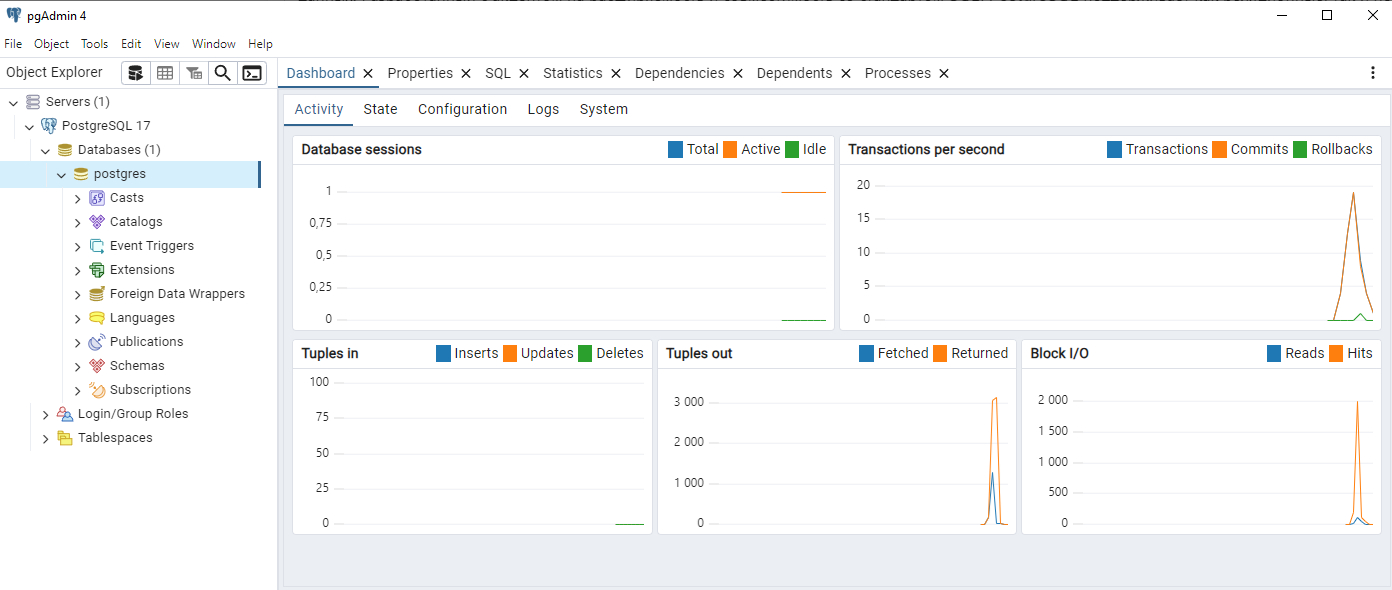Click the Transactions per second chart title

[x=926, y=149]
